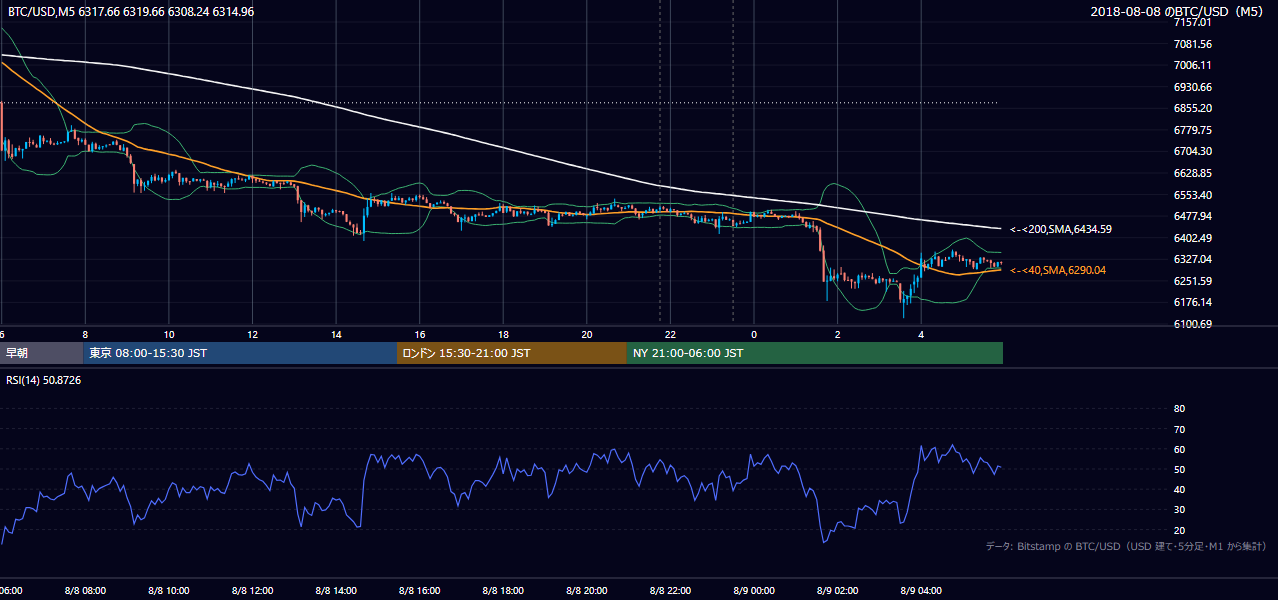Click the Bitstamp data source credit text

pyautogui.click(x=1126, y=546)
